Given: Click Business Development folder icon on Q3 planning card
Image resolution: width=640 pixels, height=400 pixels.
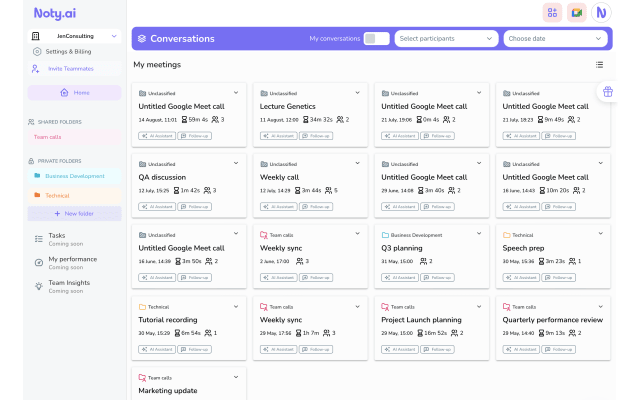Looking at the screenshot, I should point(385,235).
